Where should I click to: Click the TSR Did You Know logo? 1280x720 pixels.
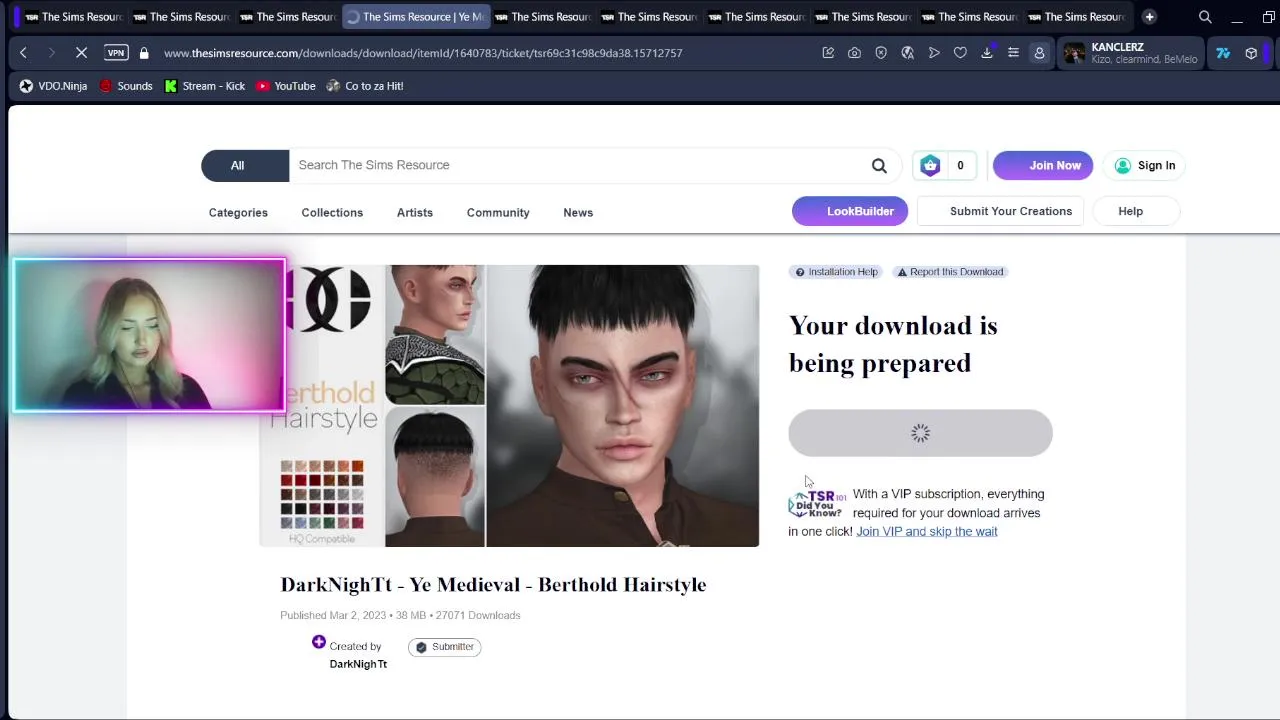click(818, 502)
